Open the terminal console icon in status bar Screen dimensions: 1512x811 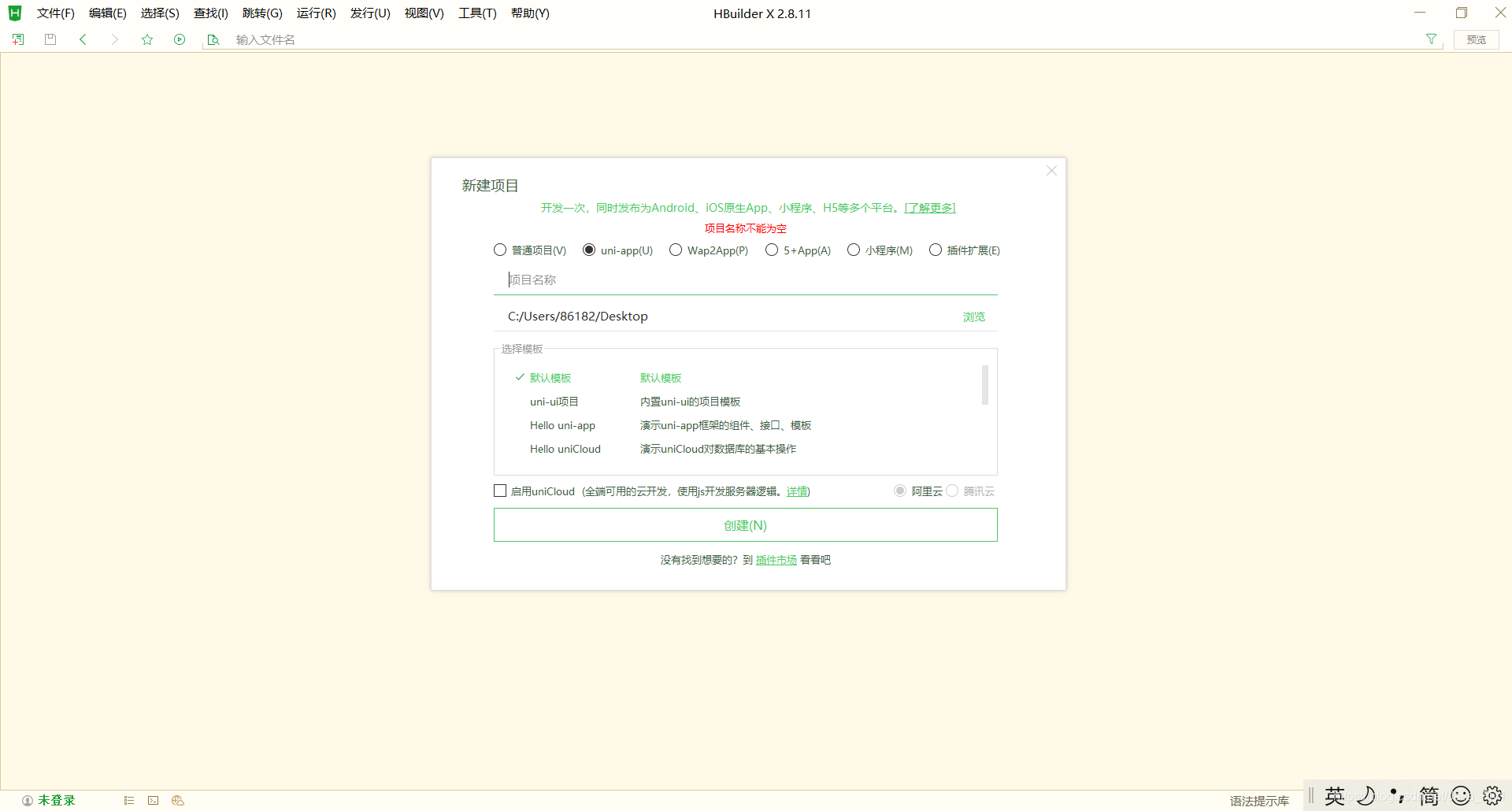coord(153,800)
